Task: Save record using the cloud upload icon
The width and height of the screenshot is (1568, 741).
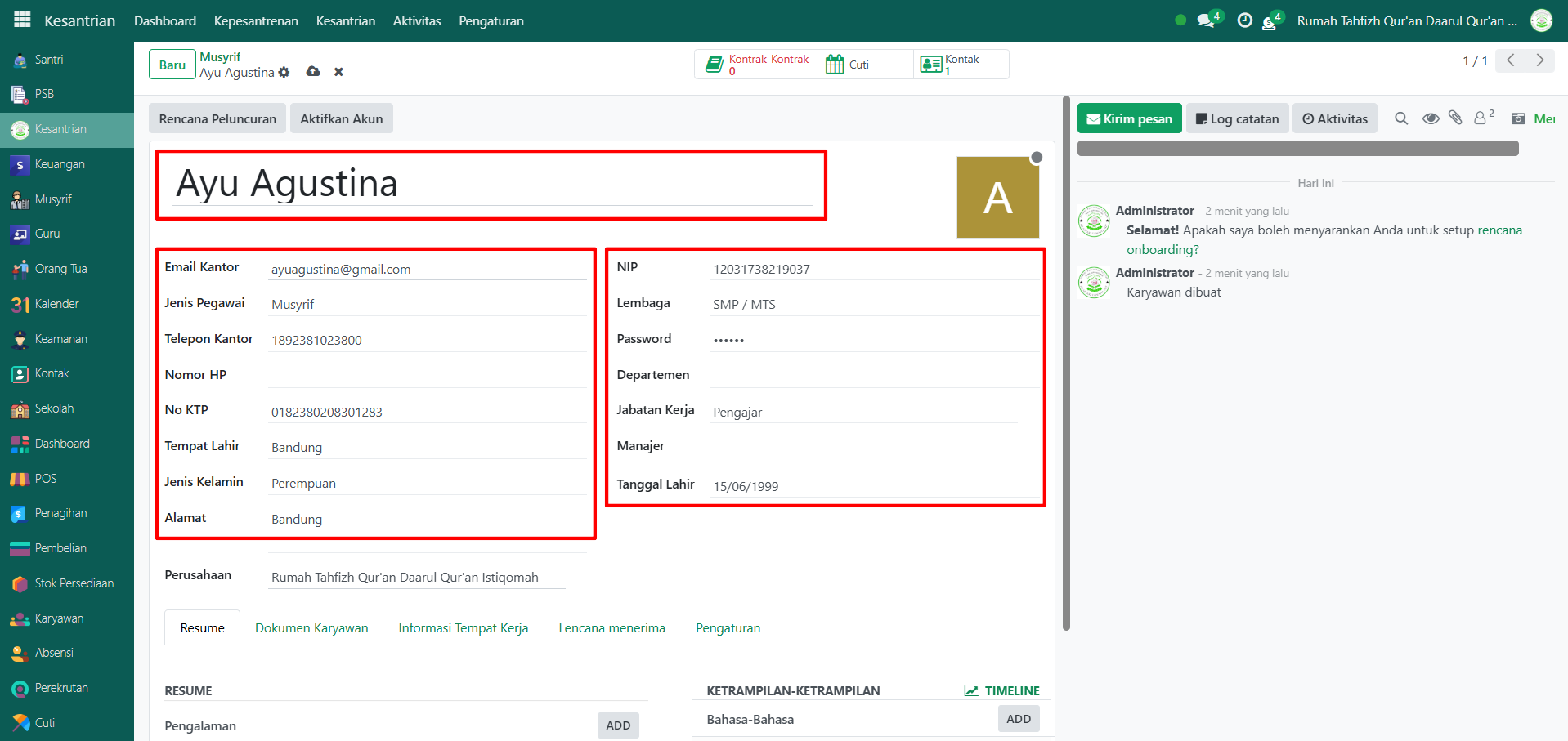Action: pos(313,72)
